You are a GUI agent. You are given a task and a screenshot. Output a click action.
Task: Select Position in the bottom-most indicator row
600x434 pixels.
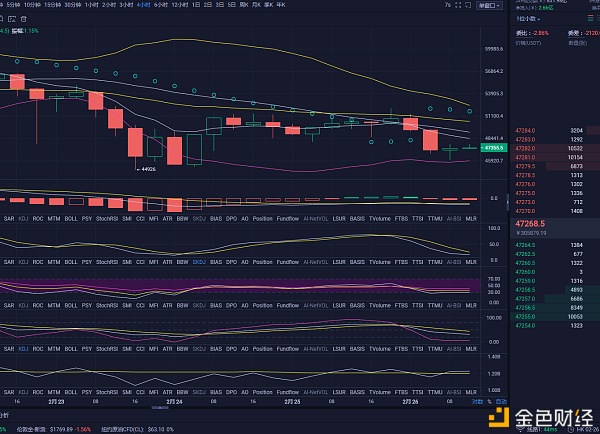click(x=262, y=392)
